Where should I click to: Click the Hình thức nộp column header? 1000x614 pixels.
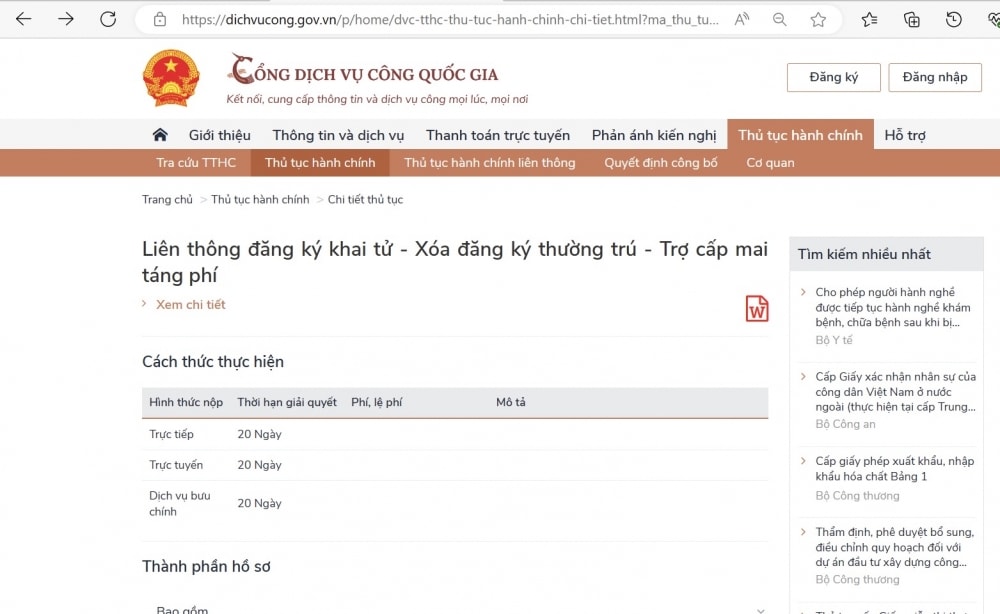click(x=186, y=402)
